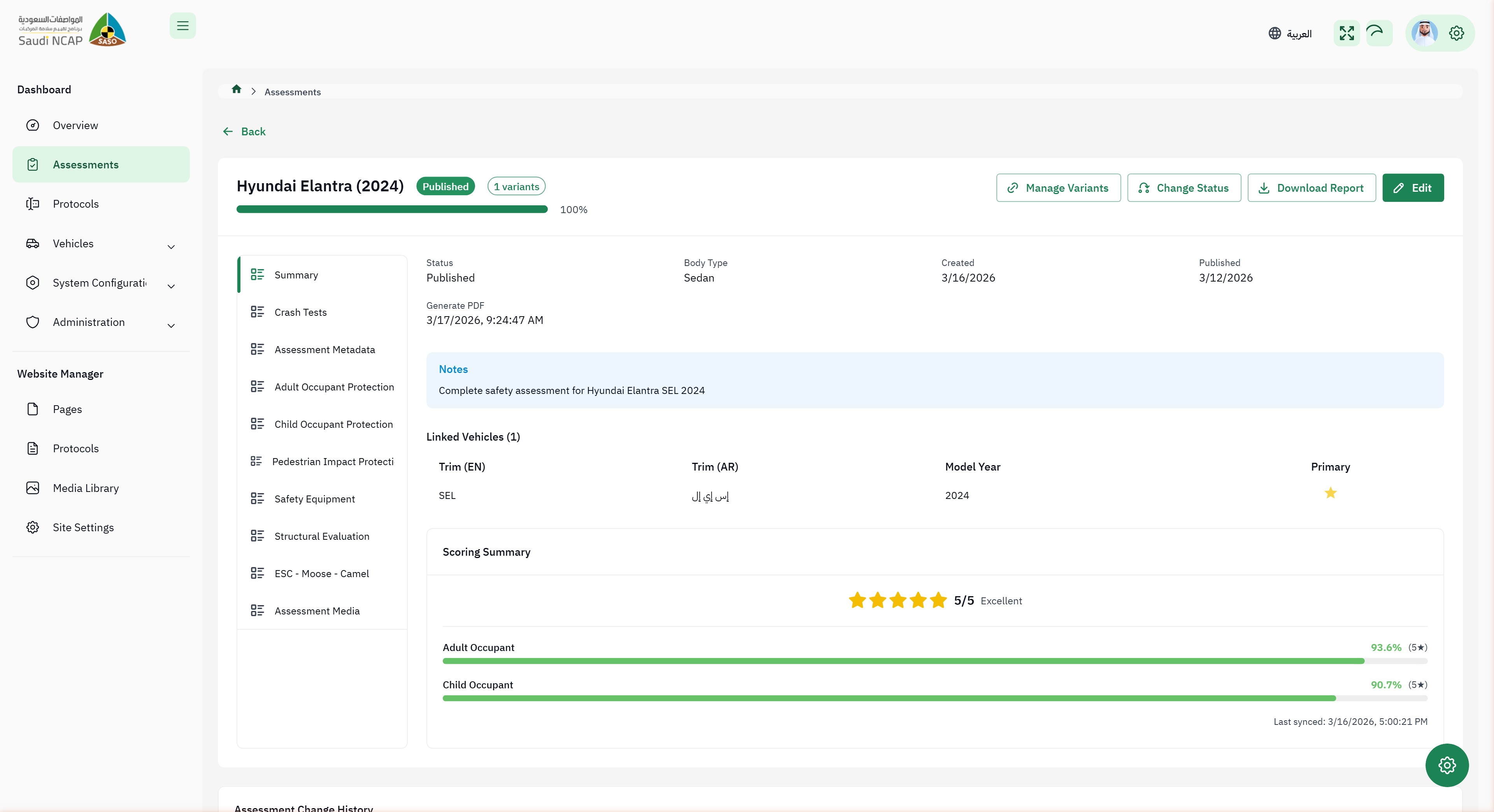The width and height of the screenshot is (1494, 812).
Task: Open the floating green settings button
Action: pyautogui.click(x=1447, y=765)
